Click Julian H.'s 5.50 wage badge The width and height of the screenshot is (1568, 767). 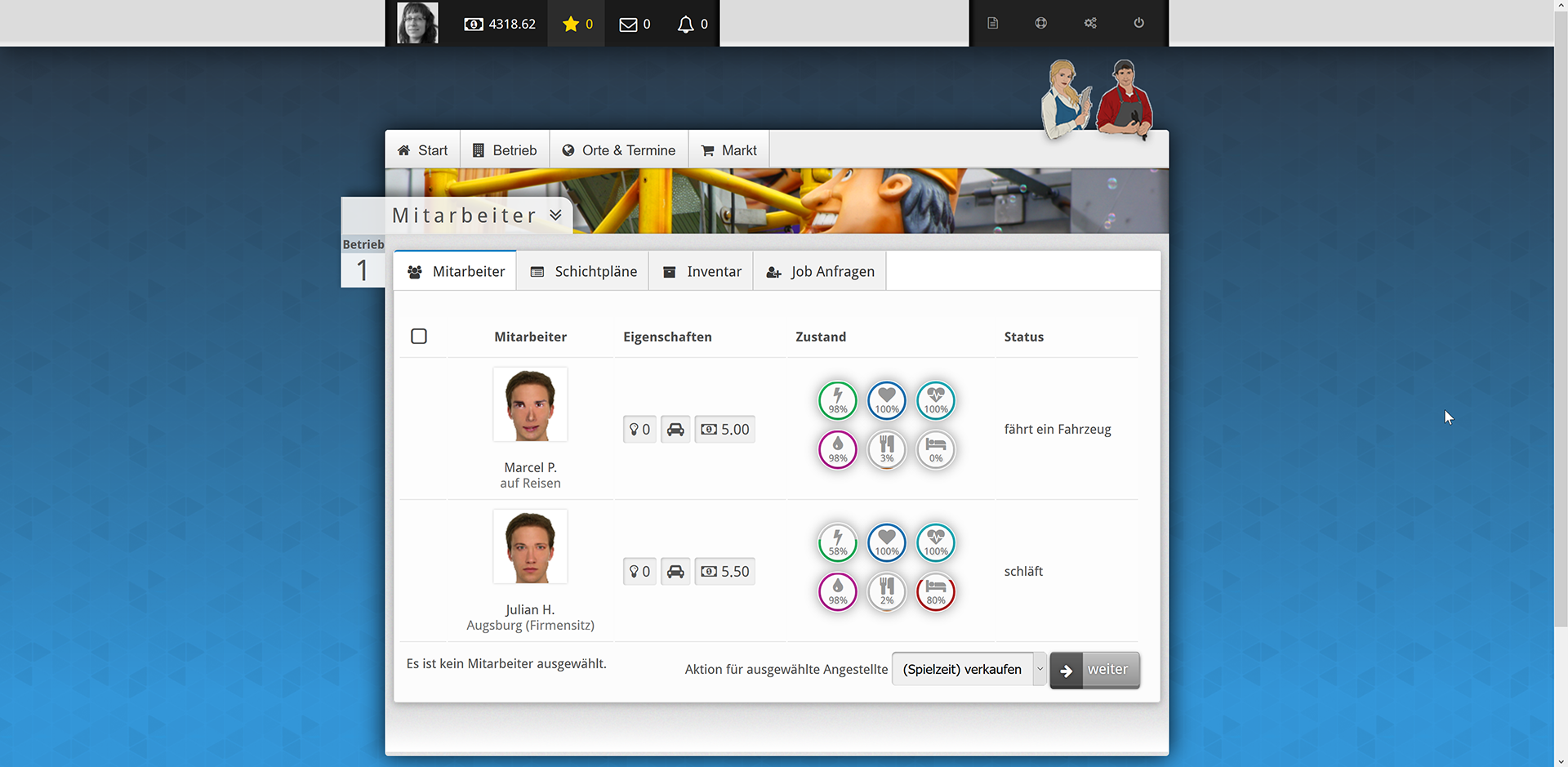(x=724, y=572)
